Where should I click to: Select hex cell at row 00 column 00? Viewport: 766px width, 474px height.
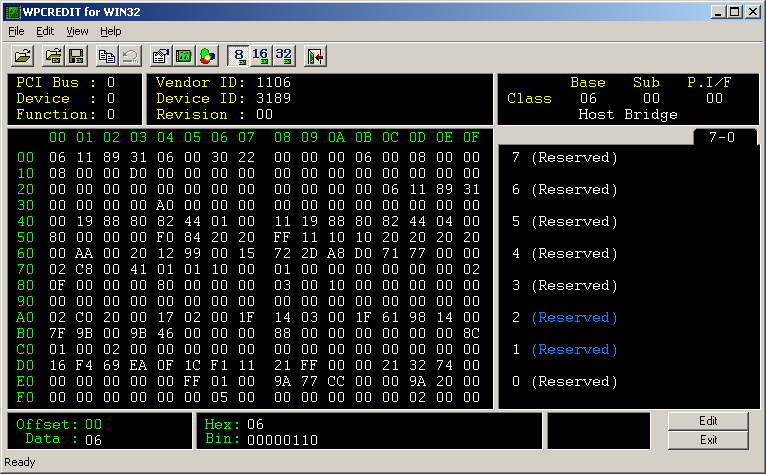pos(57,157)
